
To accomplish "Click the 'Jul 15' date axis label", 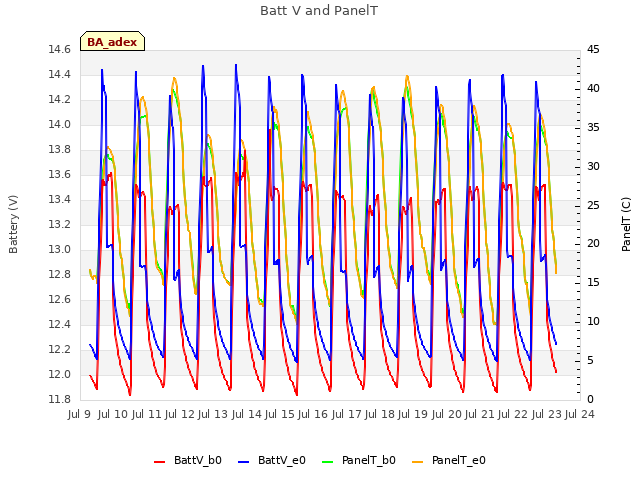I will (280, 414).
